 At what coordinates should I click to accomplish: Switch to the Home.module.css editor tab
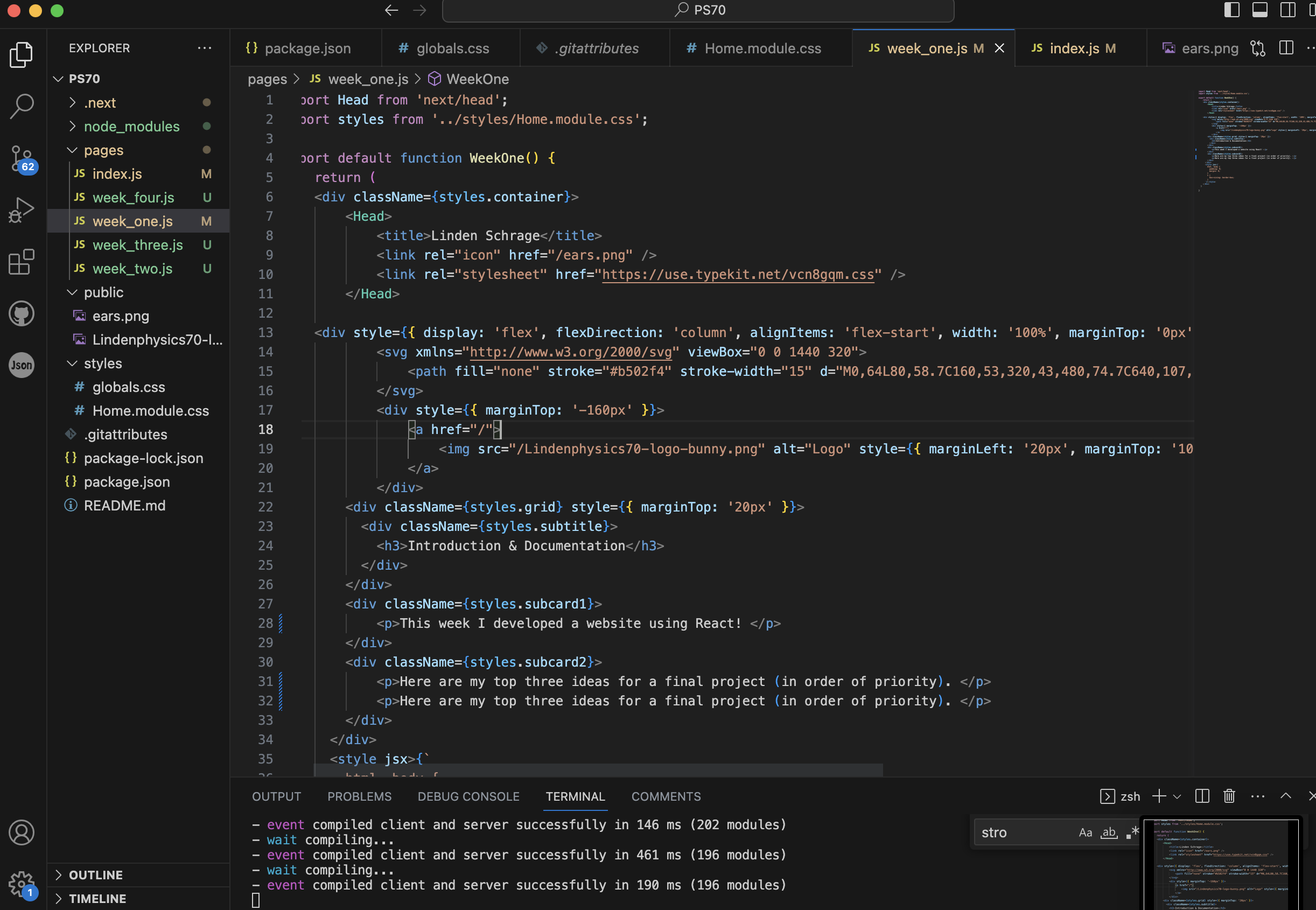(x=761, y=48)
